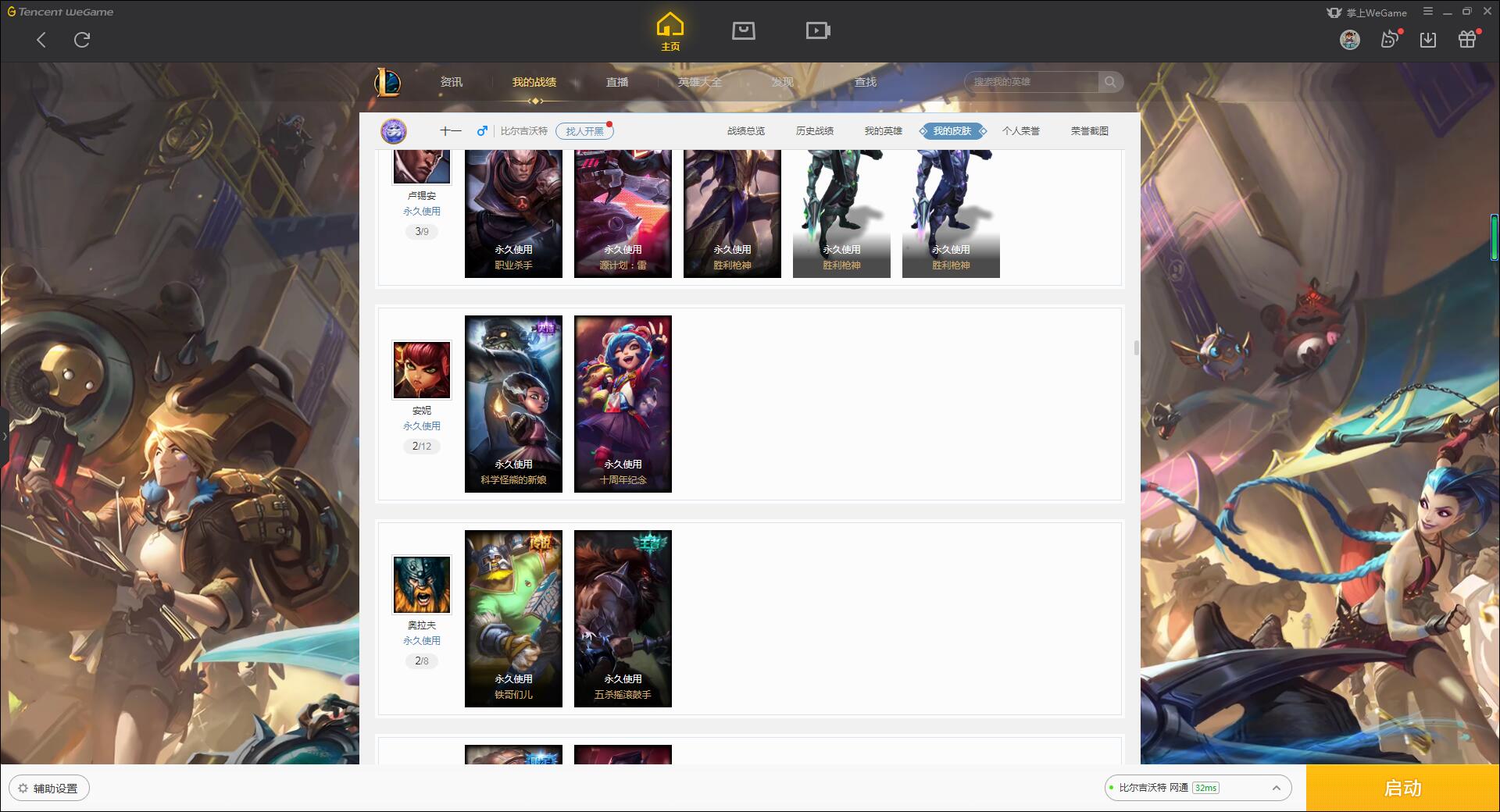Refresh the page with the reload icon

pyautogui.click(x=82, y=40)
